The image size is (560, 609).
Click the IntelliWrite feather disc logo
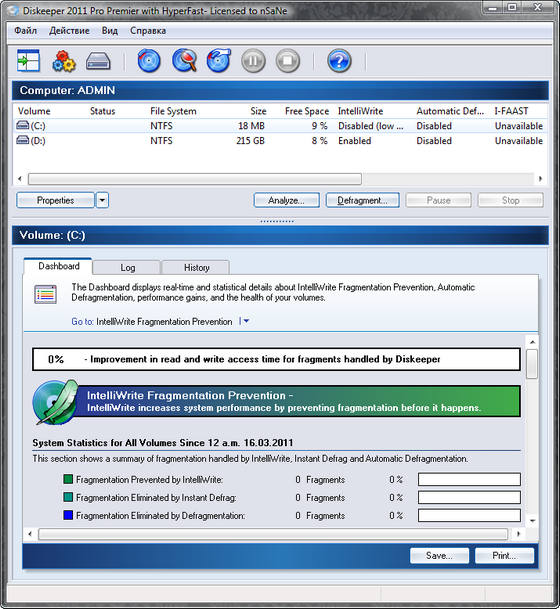click(55, 402)
